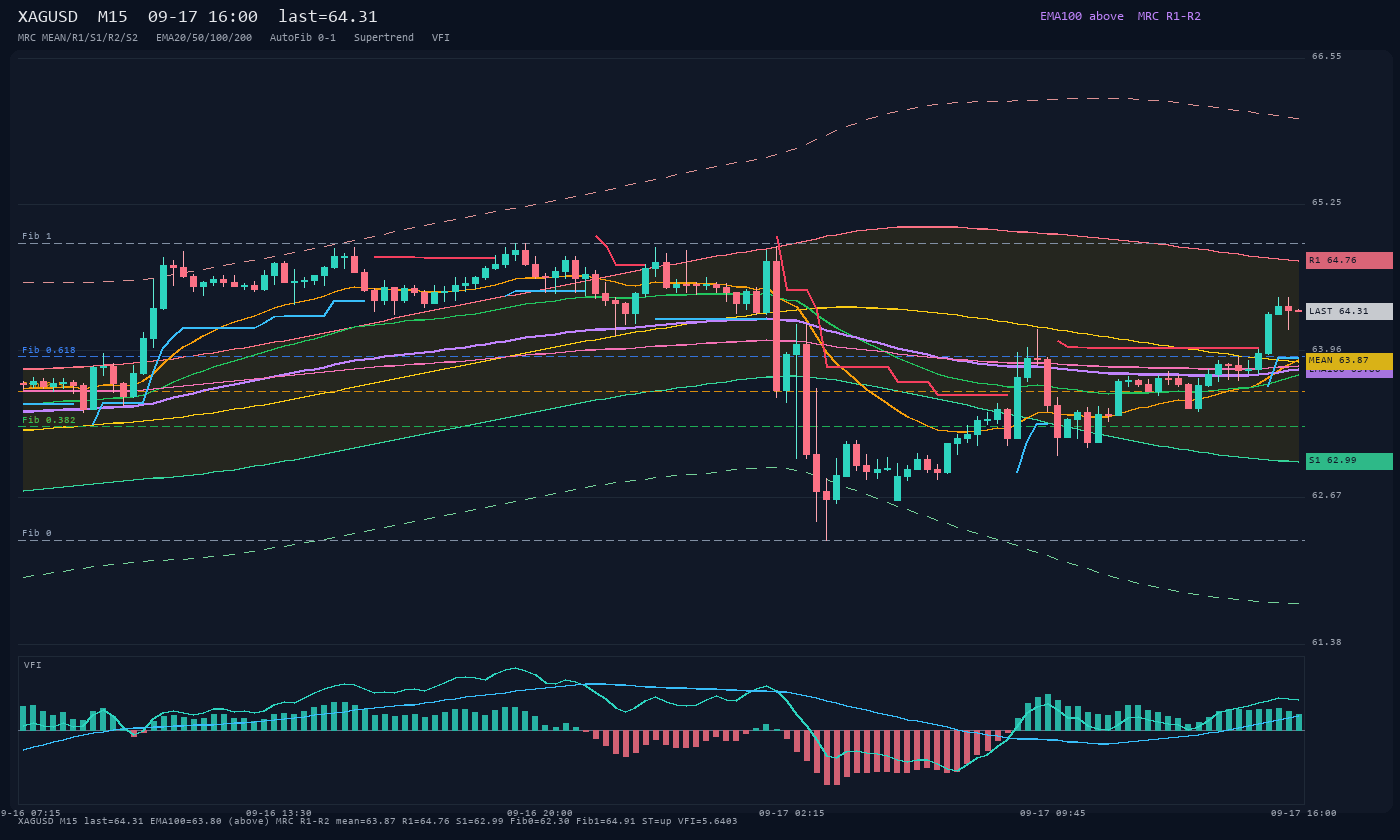The width and height of the screenshot is (1400, 840).
Task: Click the MRC R1-R2 status text
Action: click(1169, 16)
